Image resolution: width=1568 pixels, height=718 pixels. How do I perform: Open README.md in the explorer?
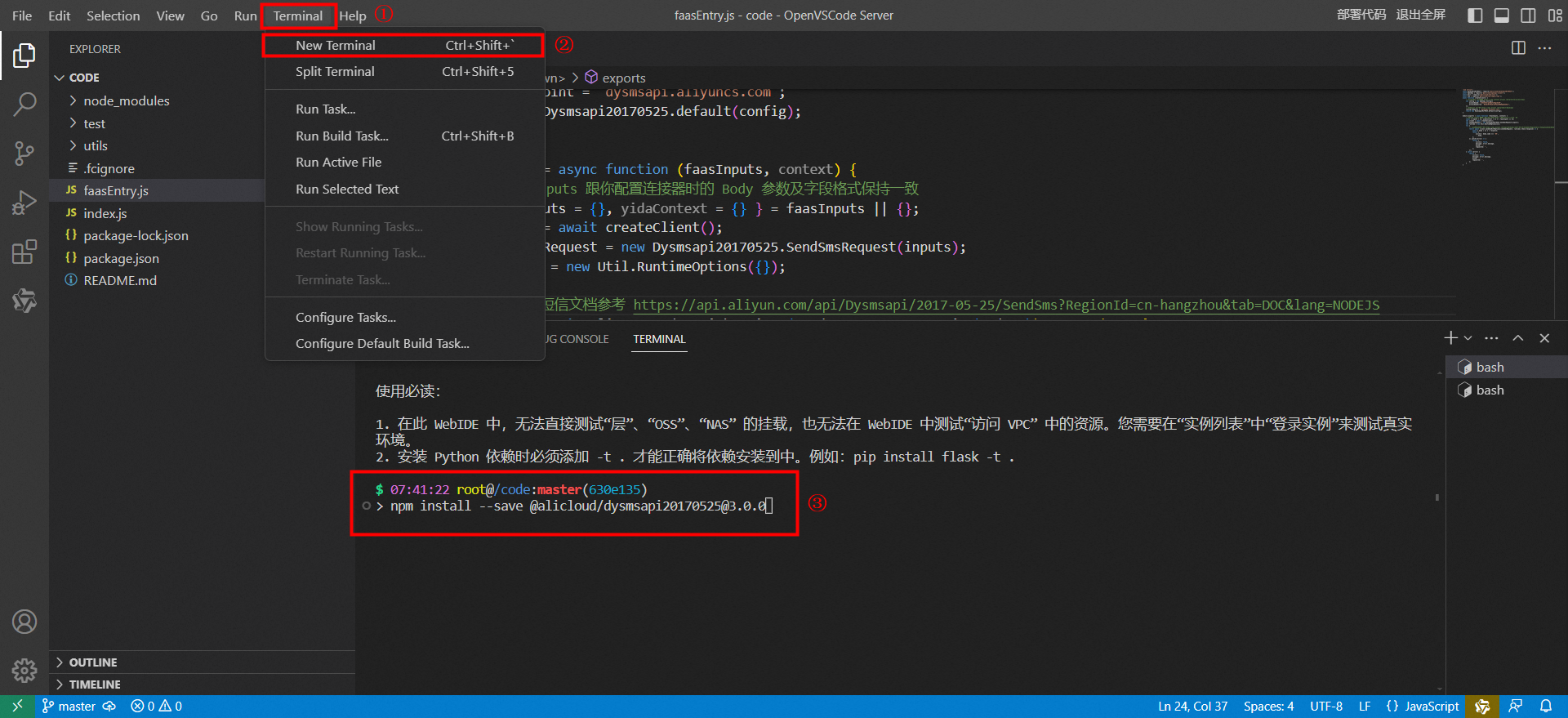(157, 281)
